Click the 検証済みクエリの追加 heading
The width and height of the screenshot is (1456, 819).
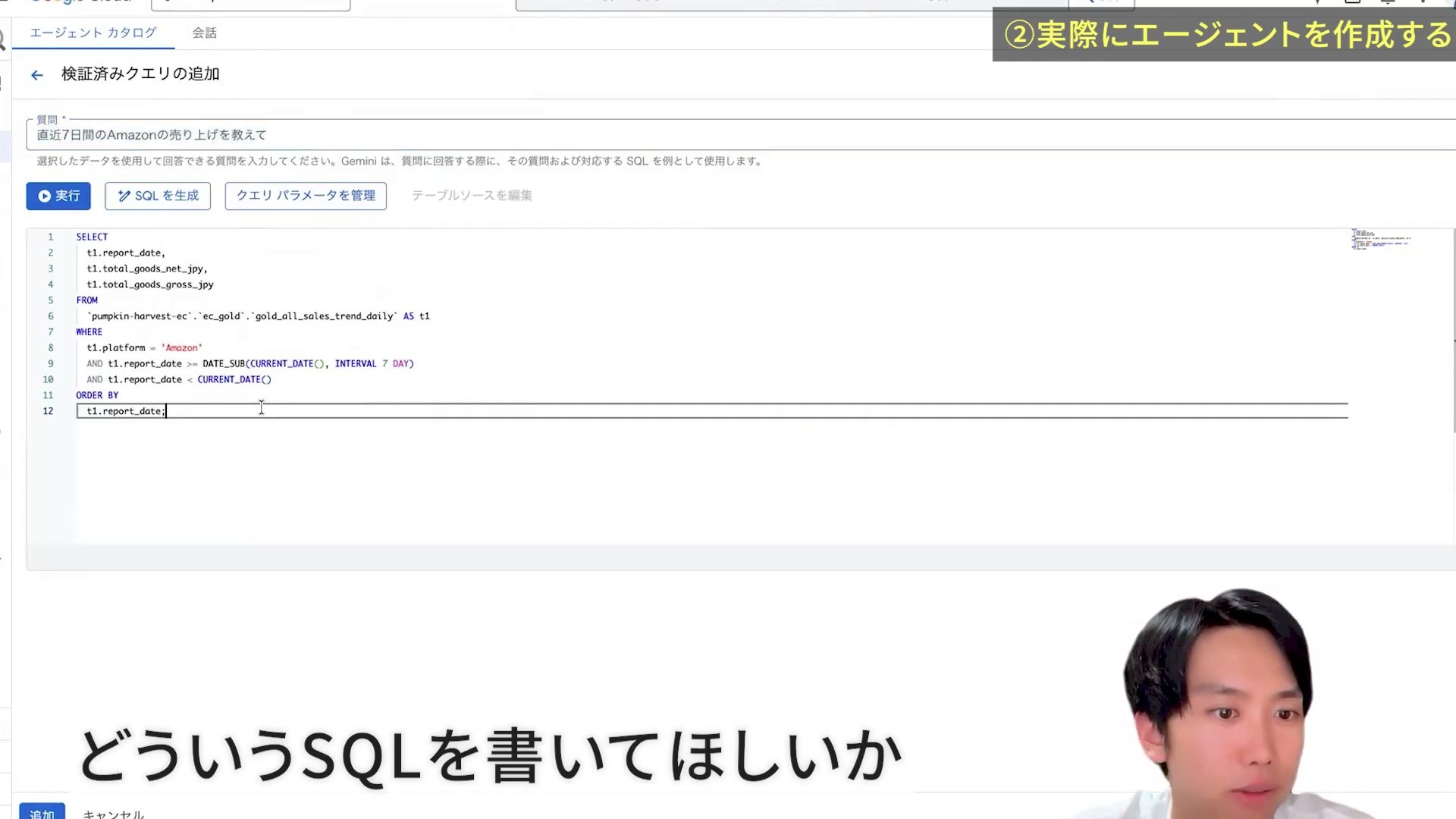[x=140, y=74]
